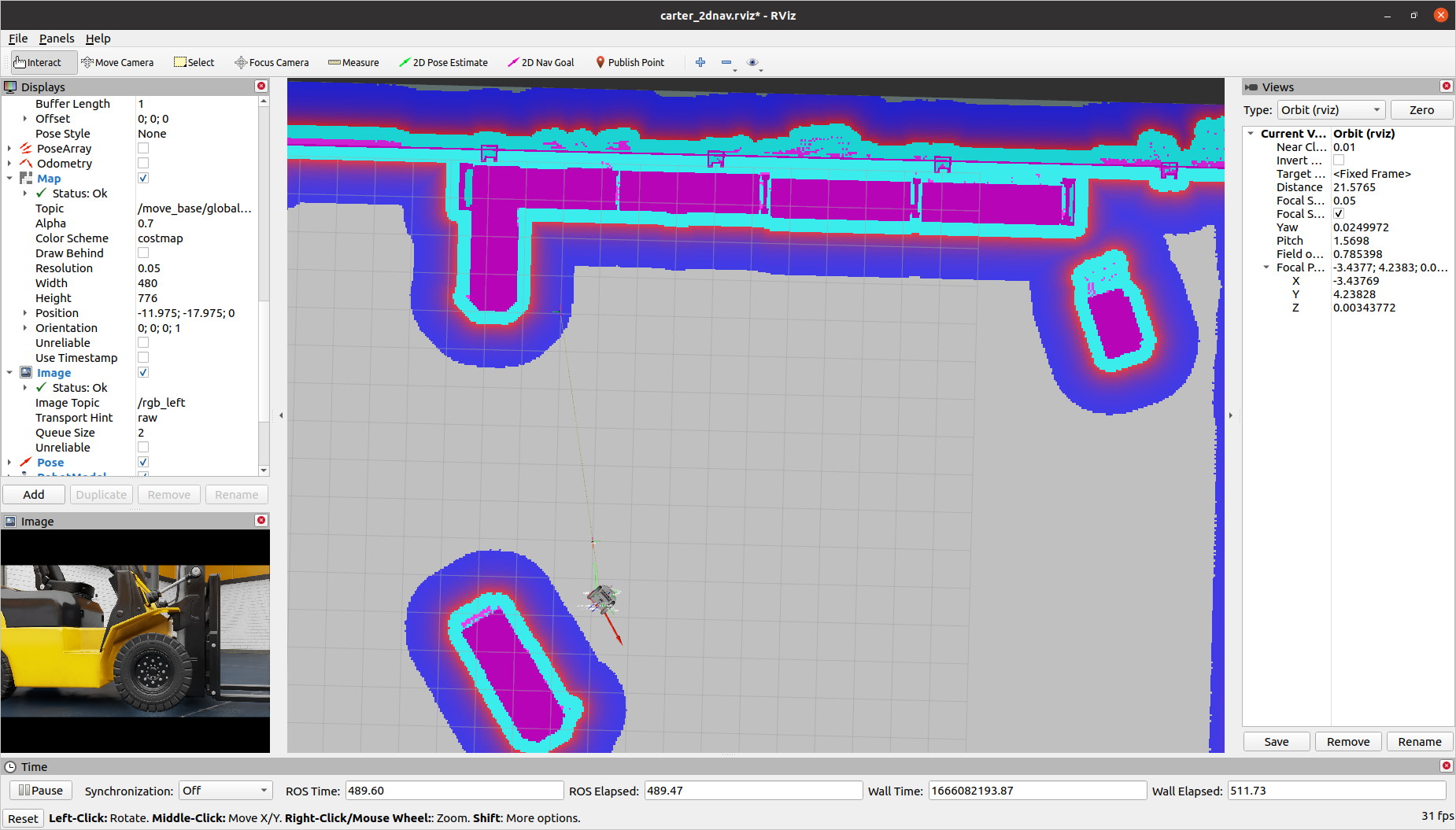Screen dimensions: 1456x830
Task: Close the Image panel
Action: tap(261, 521)
